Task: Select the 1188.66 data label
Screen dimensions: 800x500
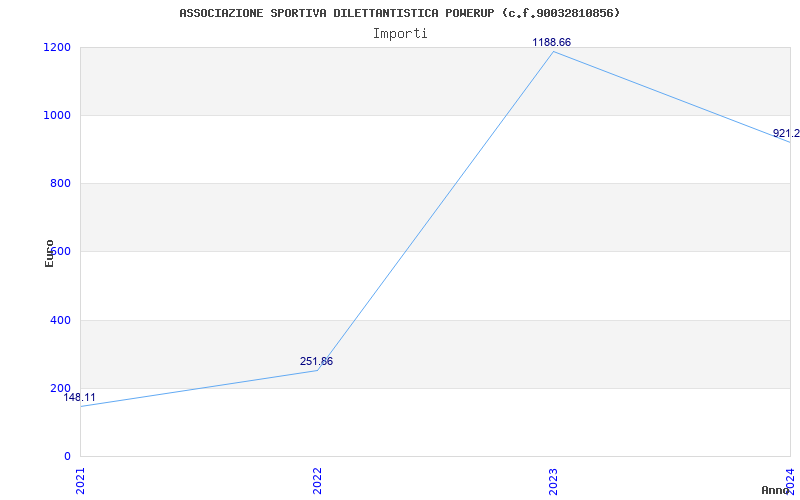Action: tap(552, 42)
